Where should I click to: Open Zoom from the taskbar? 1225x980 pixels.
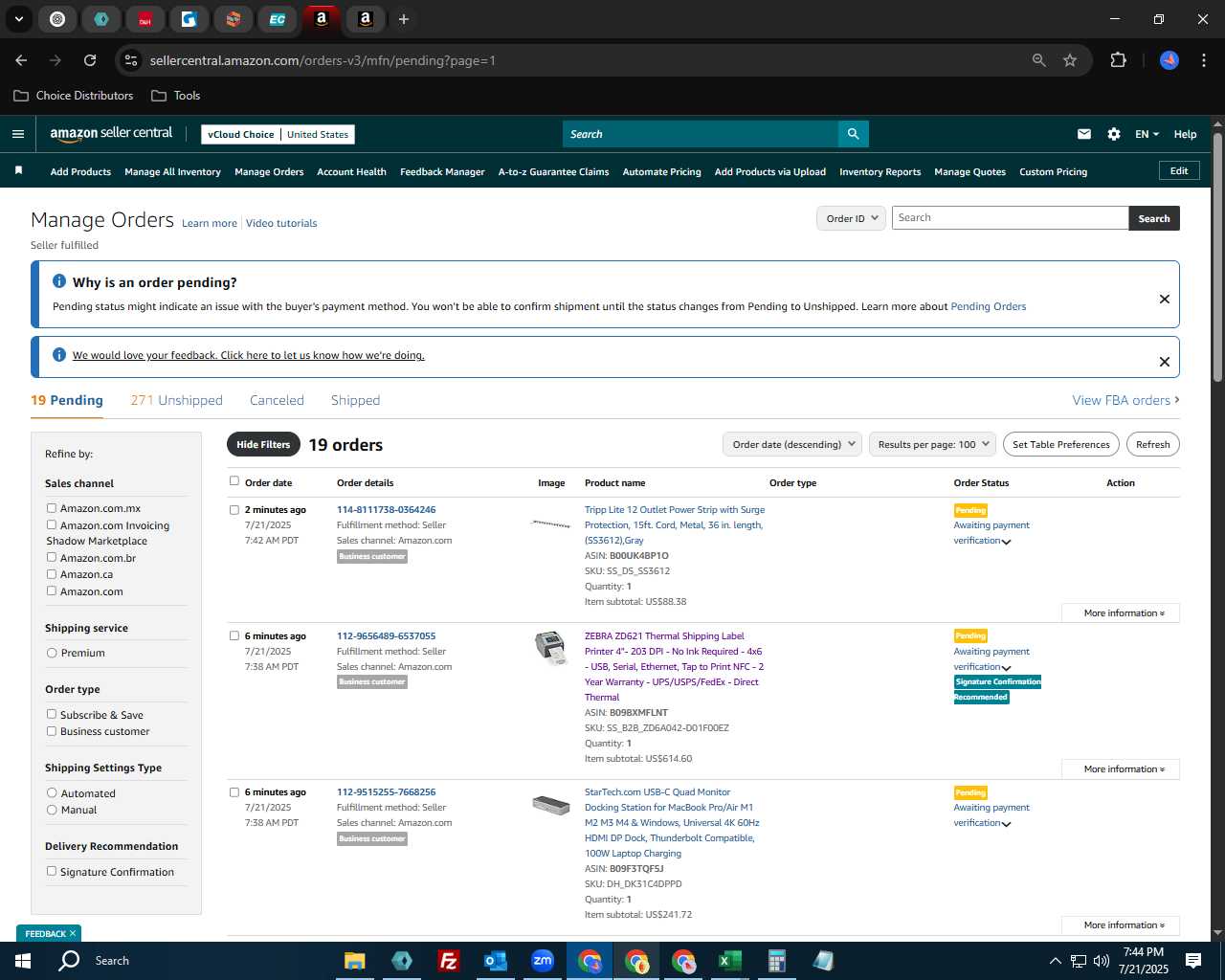point(542,961)
